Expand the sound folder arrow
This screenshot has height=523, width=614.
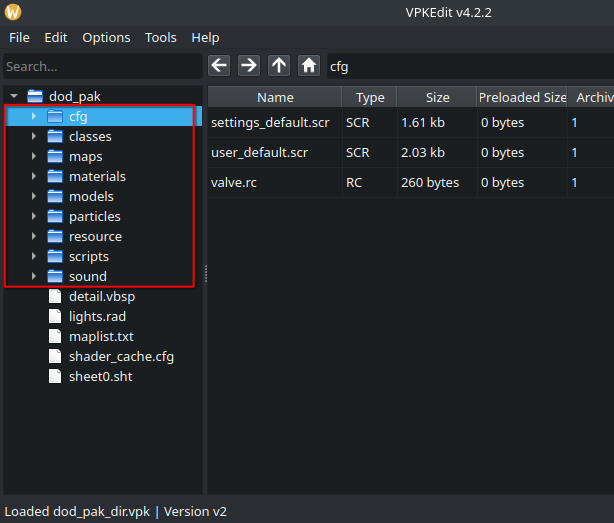[x=33, y=277]
